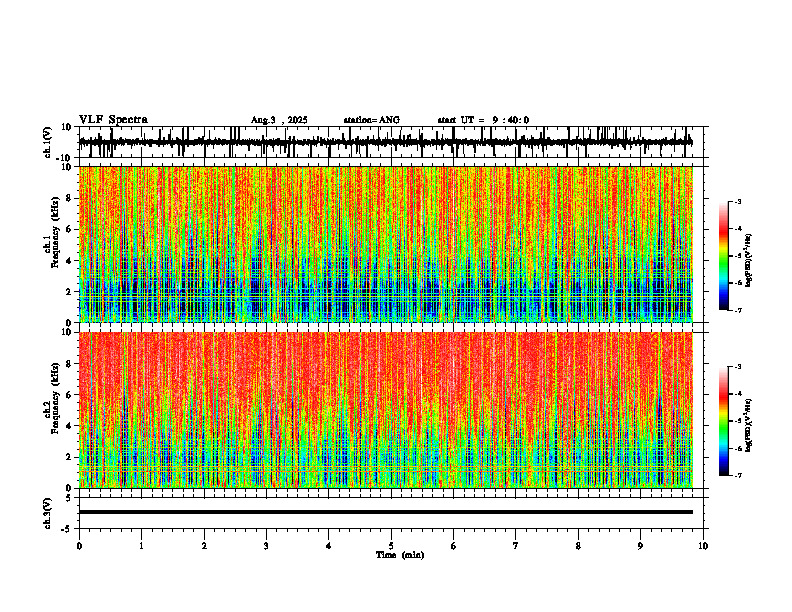The image size is (792, 612).
Task: Click the -7 label on ch.2 color bar
Action: pyautogui.click(x=738, y=476)
